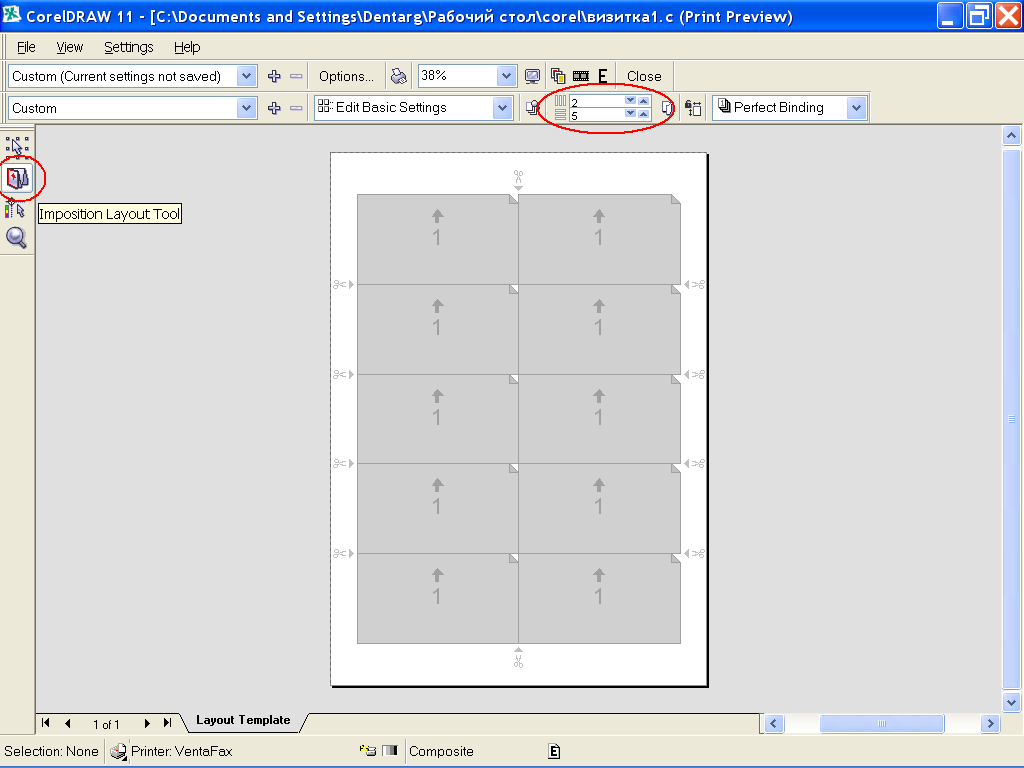Click the '1 of 1' page counter
This screenshot has height=768, width=1024.
click(106, 724)
